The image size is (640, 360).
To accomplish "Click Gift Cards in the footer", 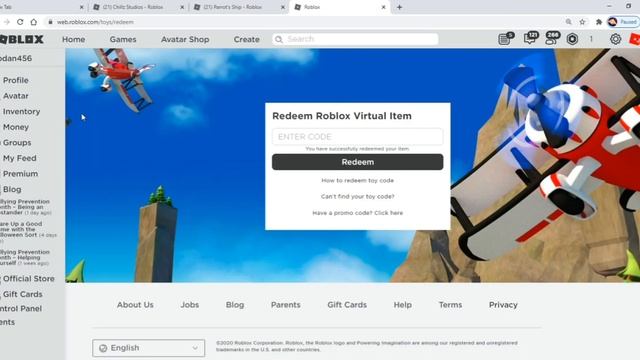I will [x=347, y=305].
